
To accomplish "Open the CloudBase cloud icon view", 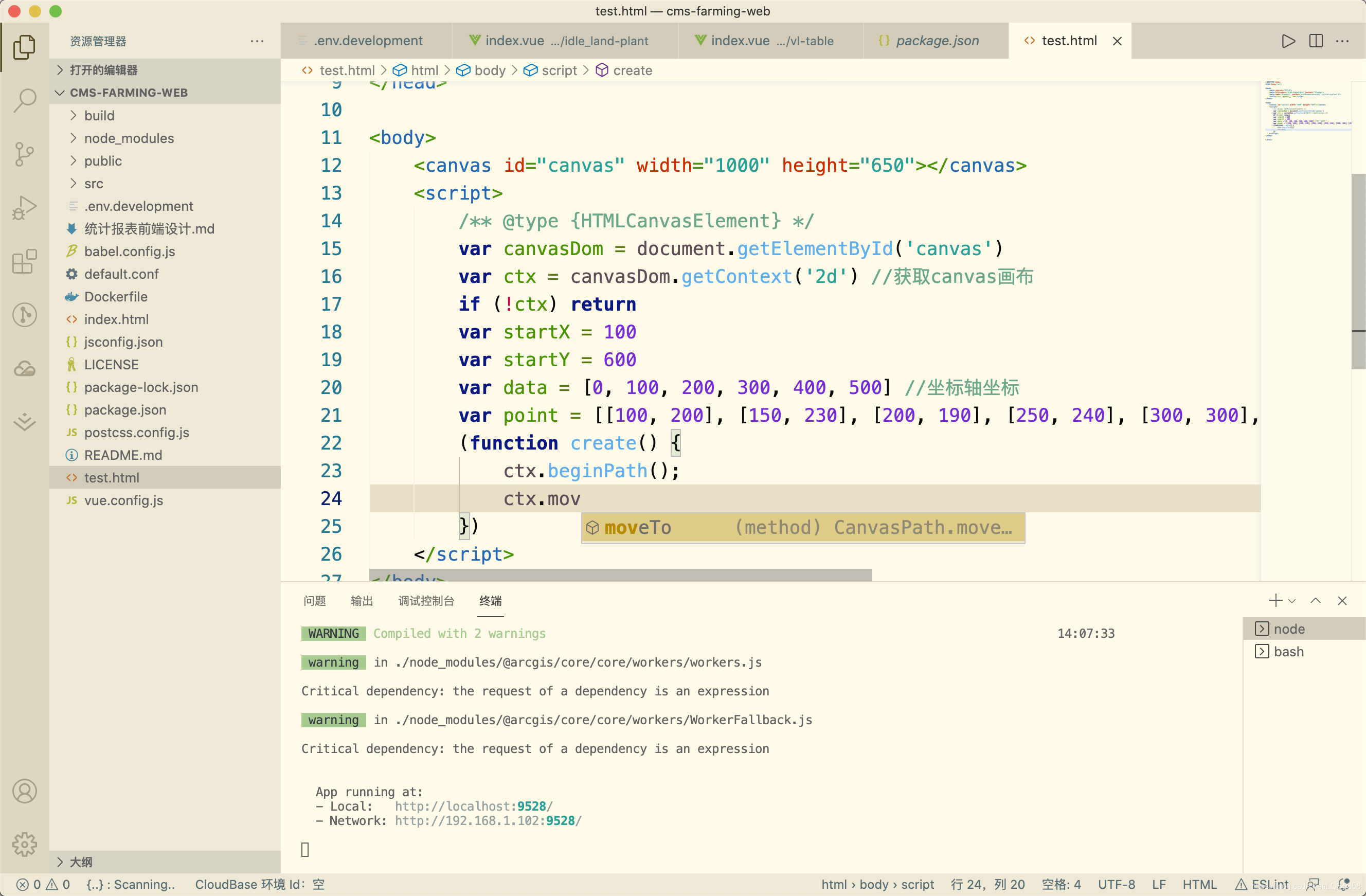I will (x=24, y=368).
